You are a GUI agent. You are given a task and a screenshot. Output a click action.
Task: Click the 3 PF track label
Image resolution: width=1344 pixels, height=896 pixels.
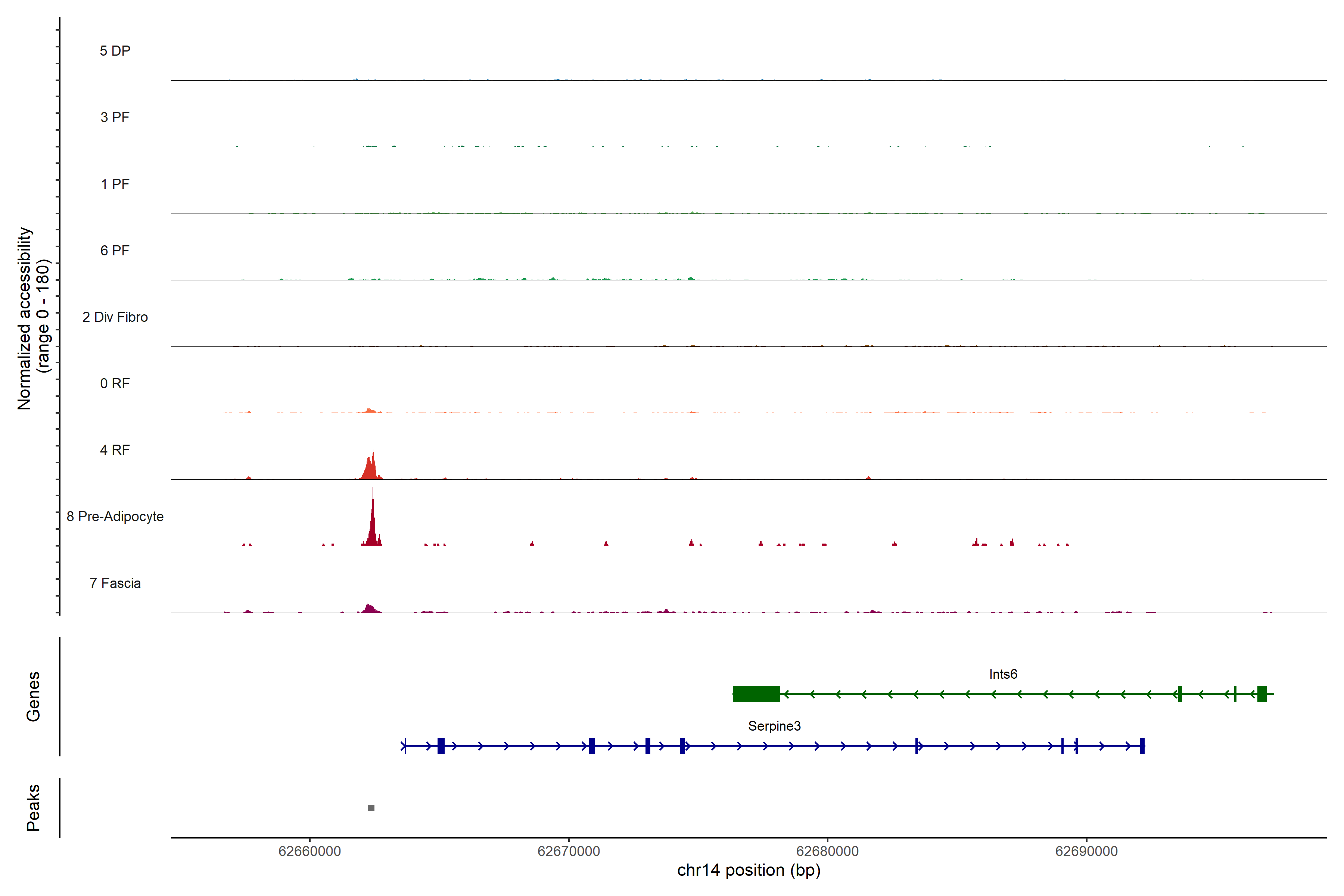pos(115,117)
